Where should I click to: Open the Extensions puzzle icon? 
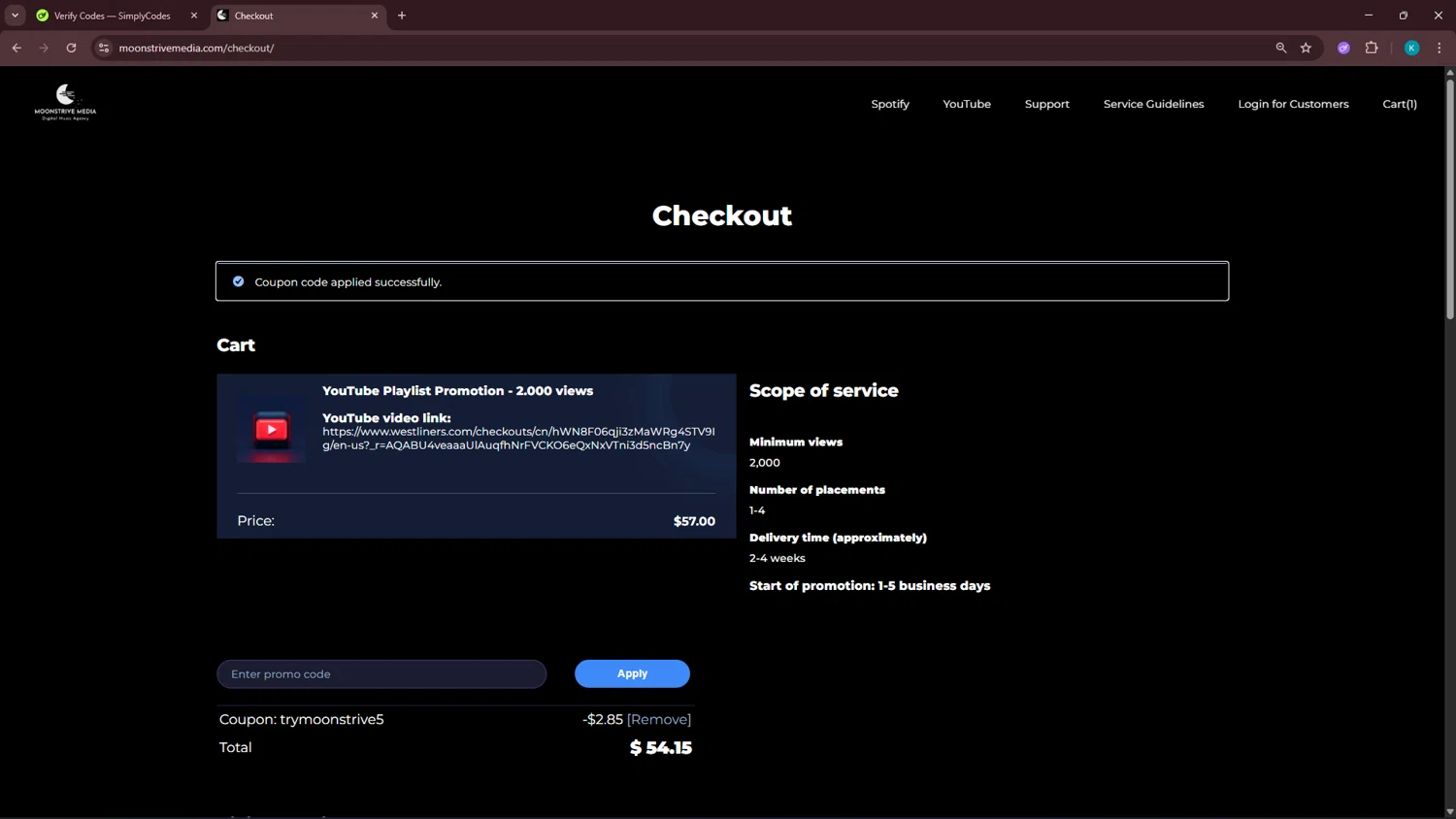(1372, 48)
